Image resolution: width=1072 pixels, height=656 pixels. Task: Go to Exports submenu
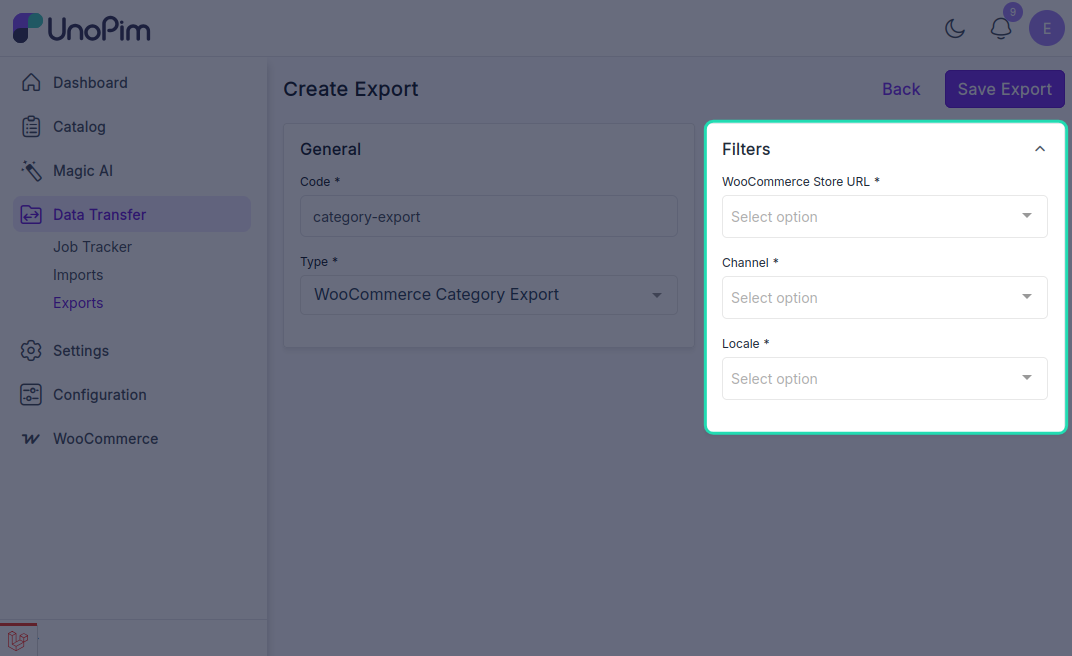click(78, 303)
